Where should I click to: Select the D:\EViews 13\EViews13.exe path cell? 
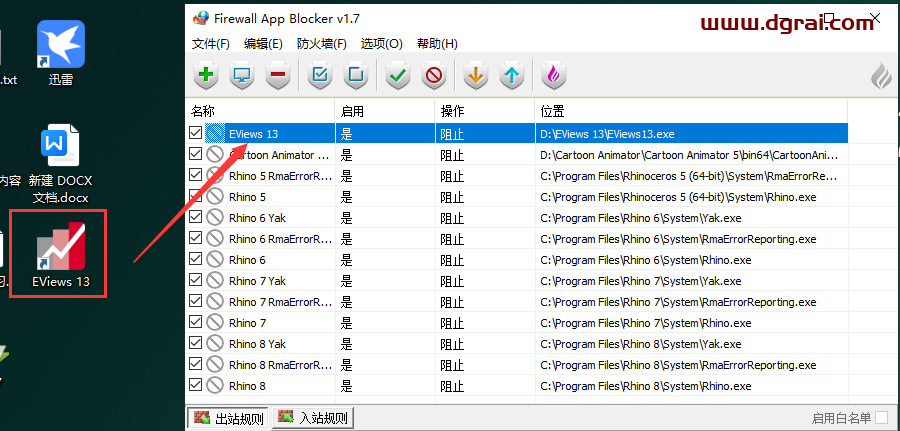[607, 134]
